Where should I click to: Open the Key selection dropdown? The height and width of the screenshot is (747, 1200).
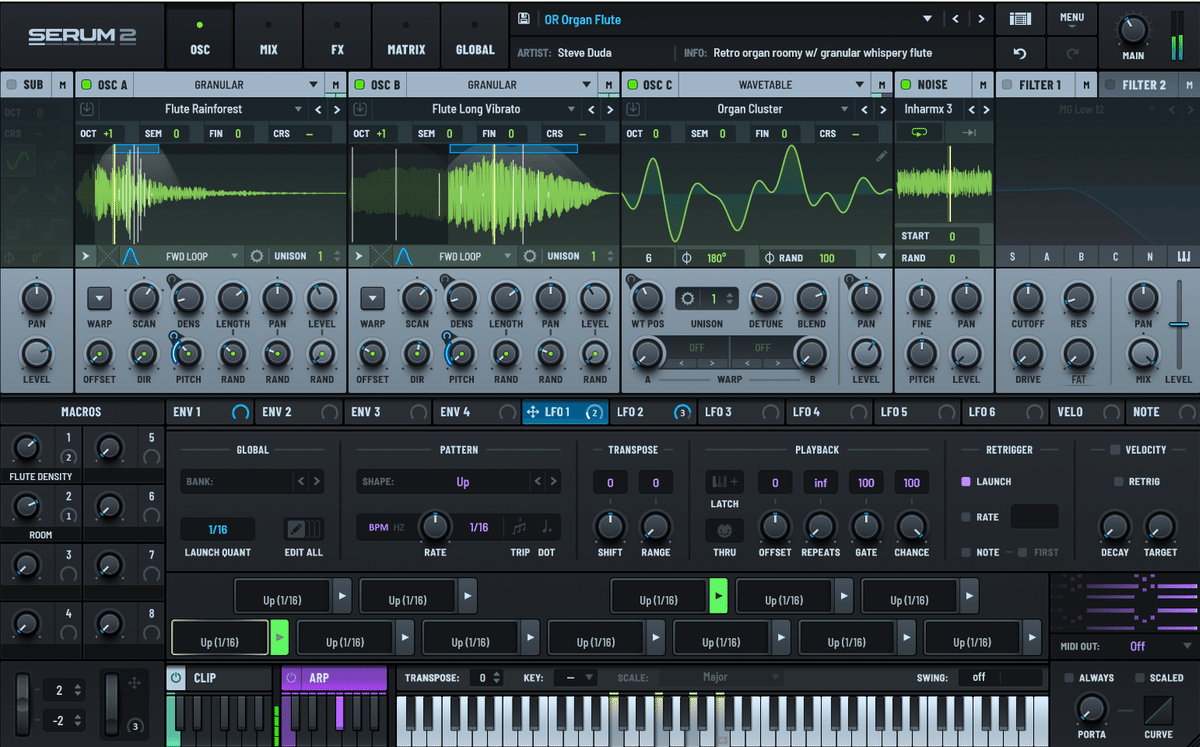[x=574, y=678]
